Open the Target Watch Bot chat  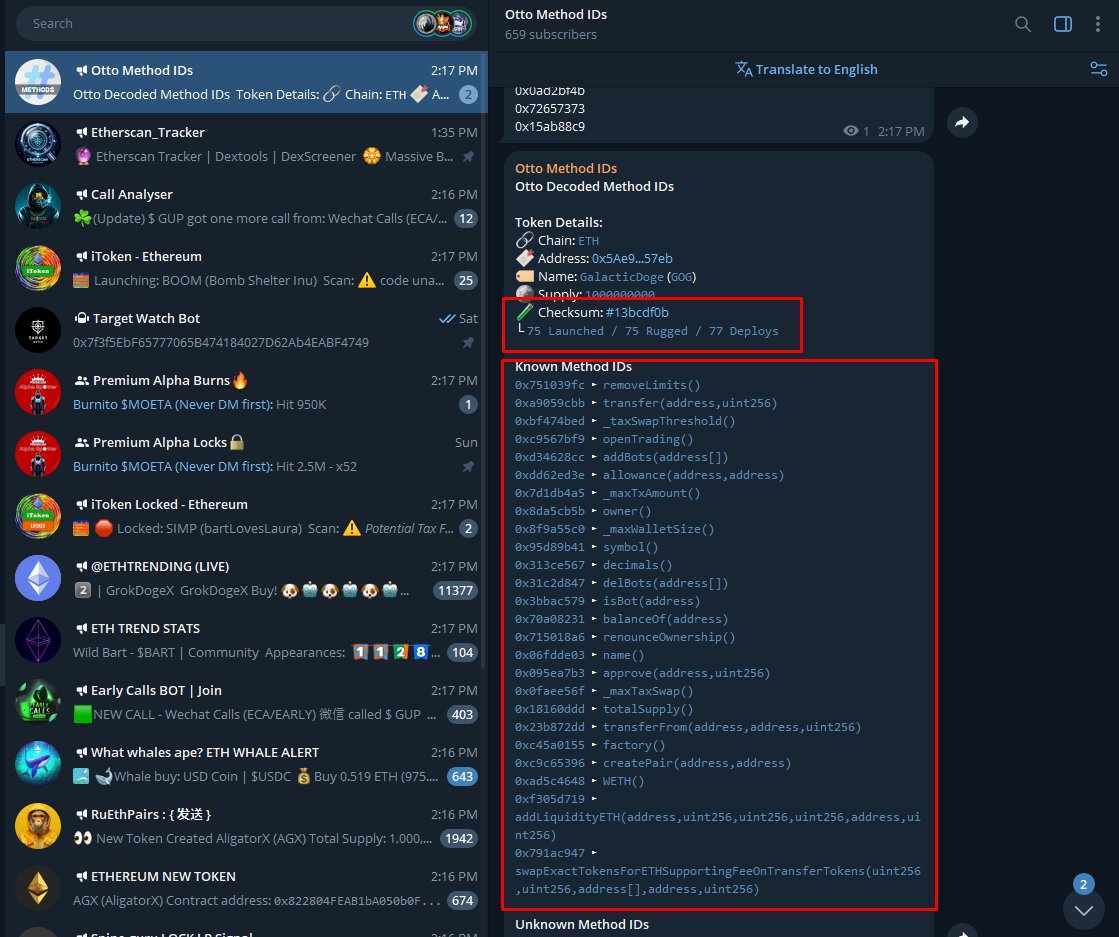[246, 330]
